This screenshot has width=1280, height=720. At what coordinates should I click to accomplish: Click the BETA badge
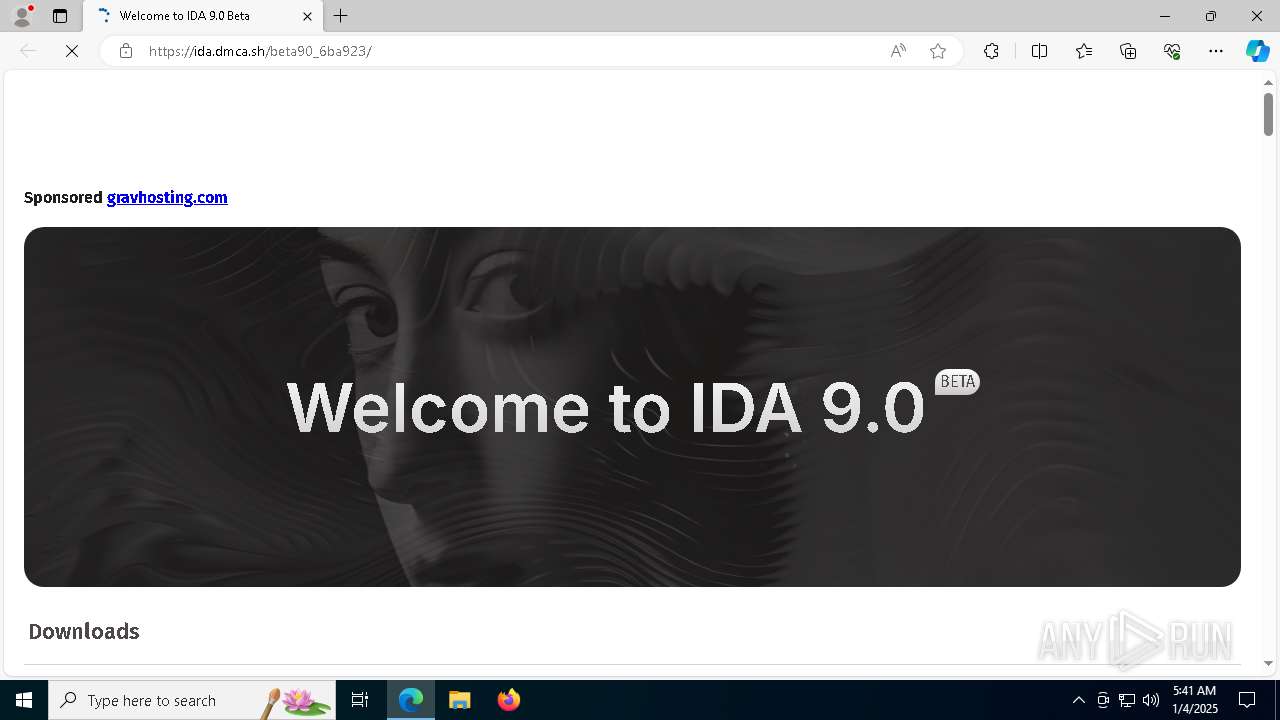click(957, 382)
